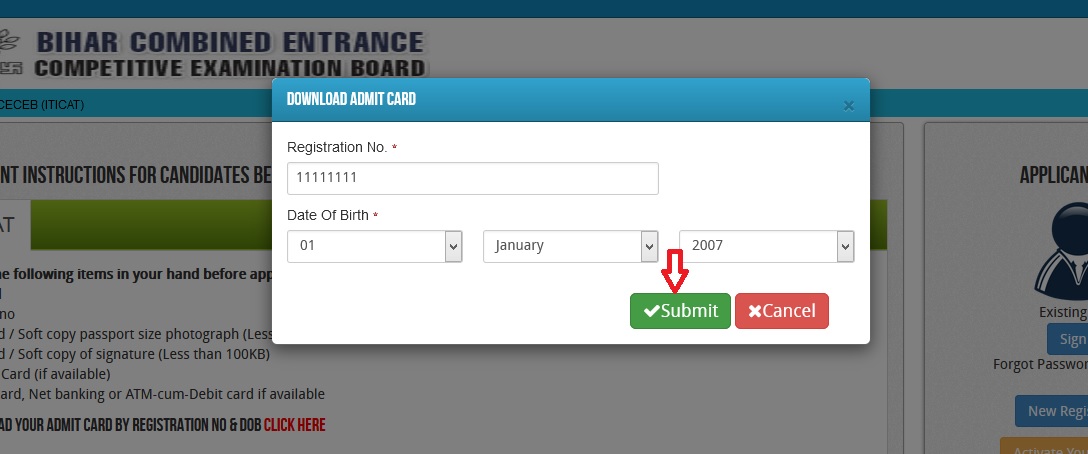Viewport: 1088px width, 454px height.
Task: Click the checkmark icon on Submit
Action: pos(652,312)
